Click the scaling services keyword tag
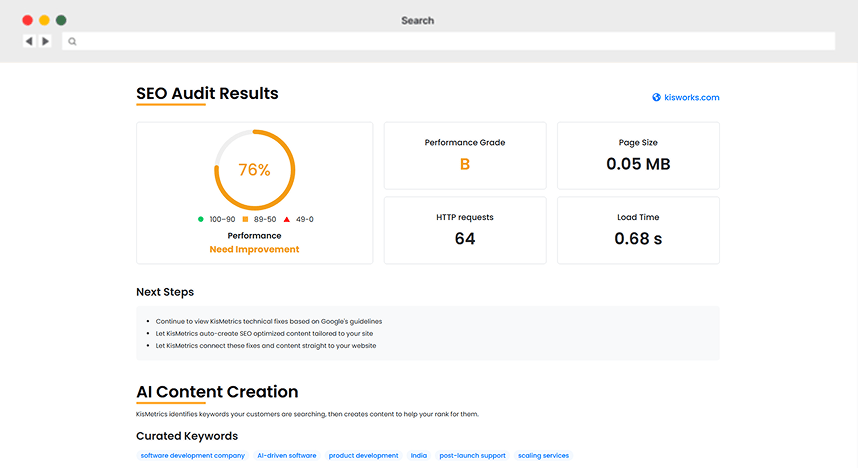Viewport: 858px width, 468px height. (543, 455)
